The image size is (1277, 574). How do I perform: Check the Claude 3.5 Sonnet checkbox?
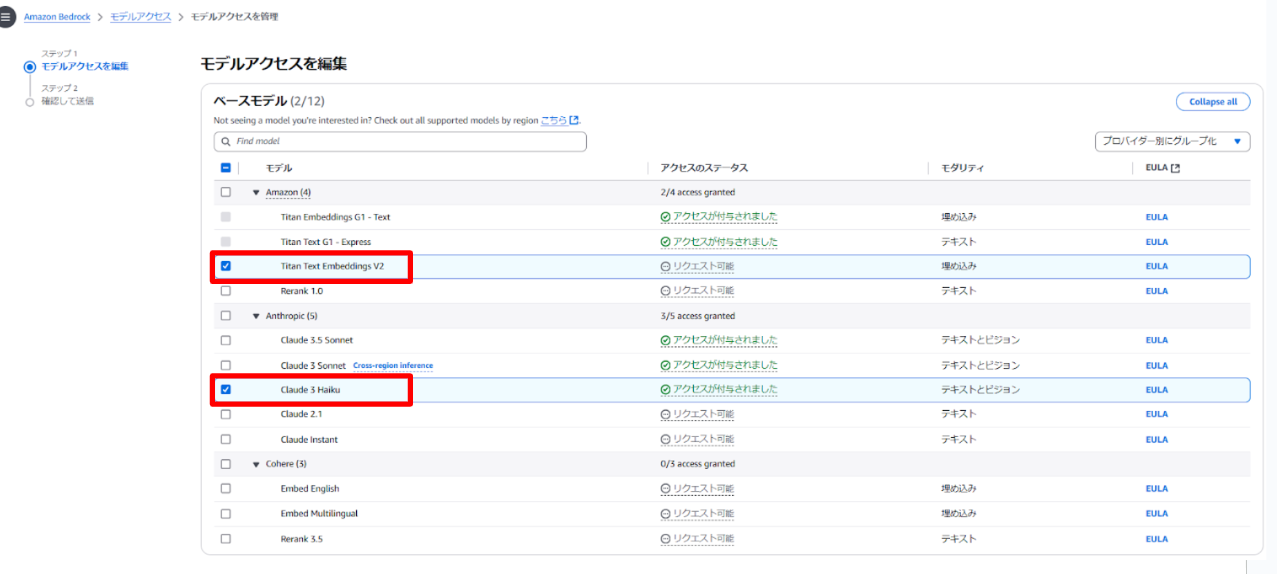tap(225, 340)
